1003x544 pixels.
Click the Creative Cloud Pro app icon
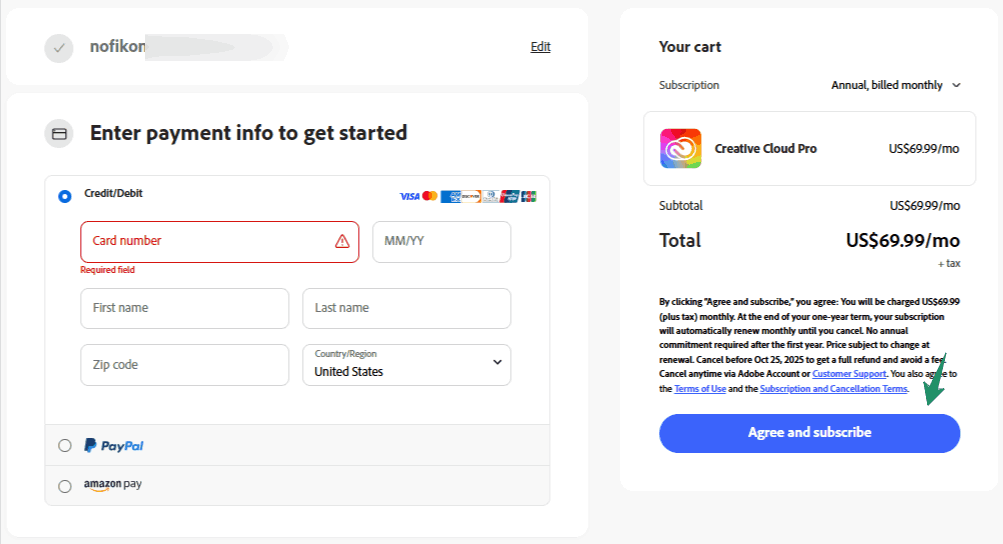pyautogui.click(x=681, y=148)
